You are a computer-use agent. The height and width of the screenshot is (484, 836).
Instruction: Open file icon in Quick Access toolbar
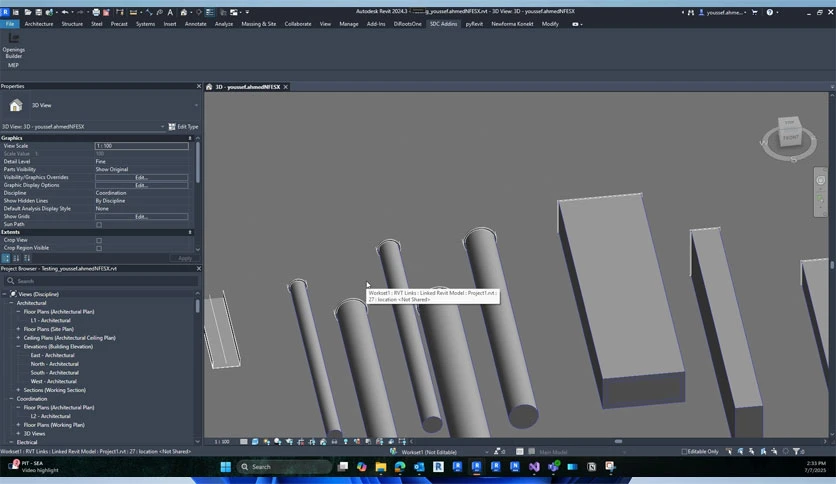click(x=27, y=12)
